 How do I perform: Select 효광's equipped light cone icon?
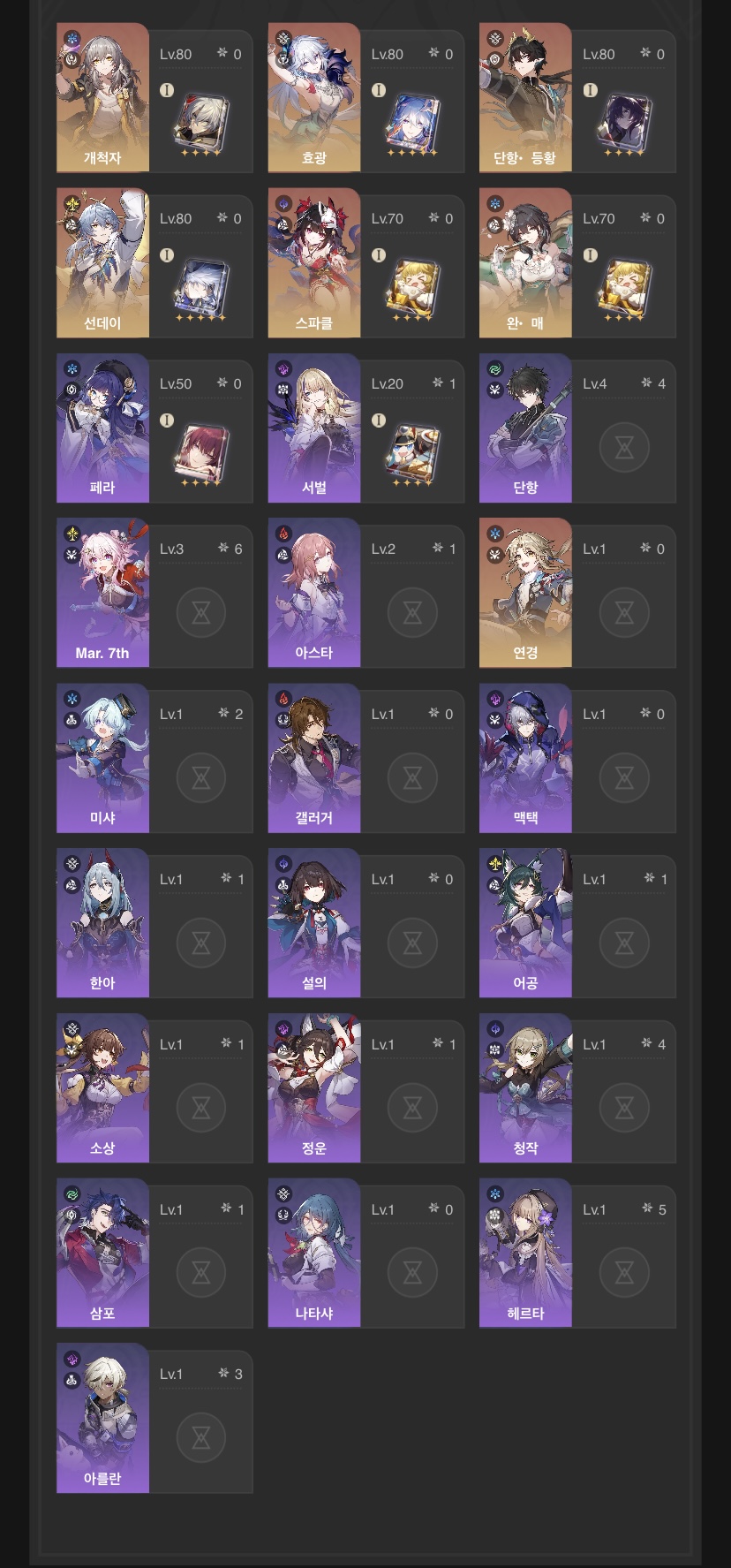click(x=412, y=120)
